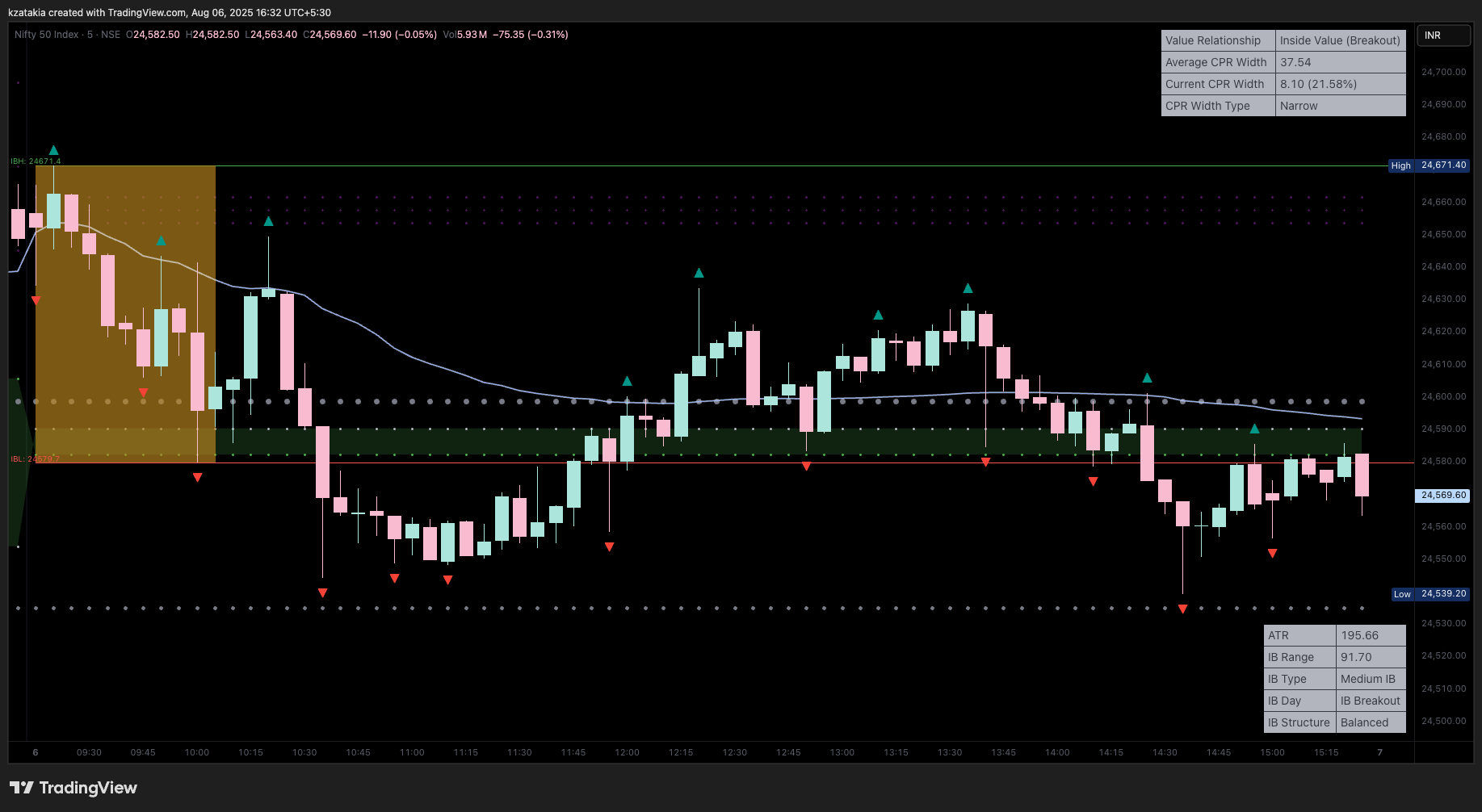Click 24,650.00 on the price axis
This screenshot has width=1482, height=812.
(x=1443, y=234)
